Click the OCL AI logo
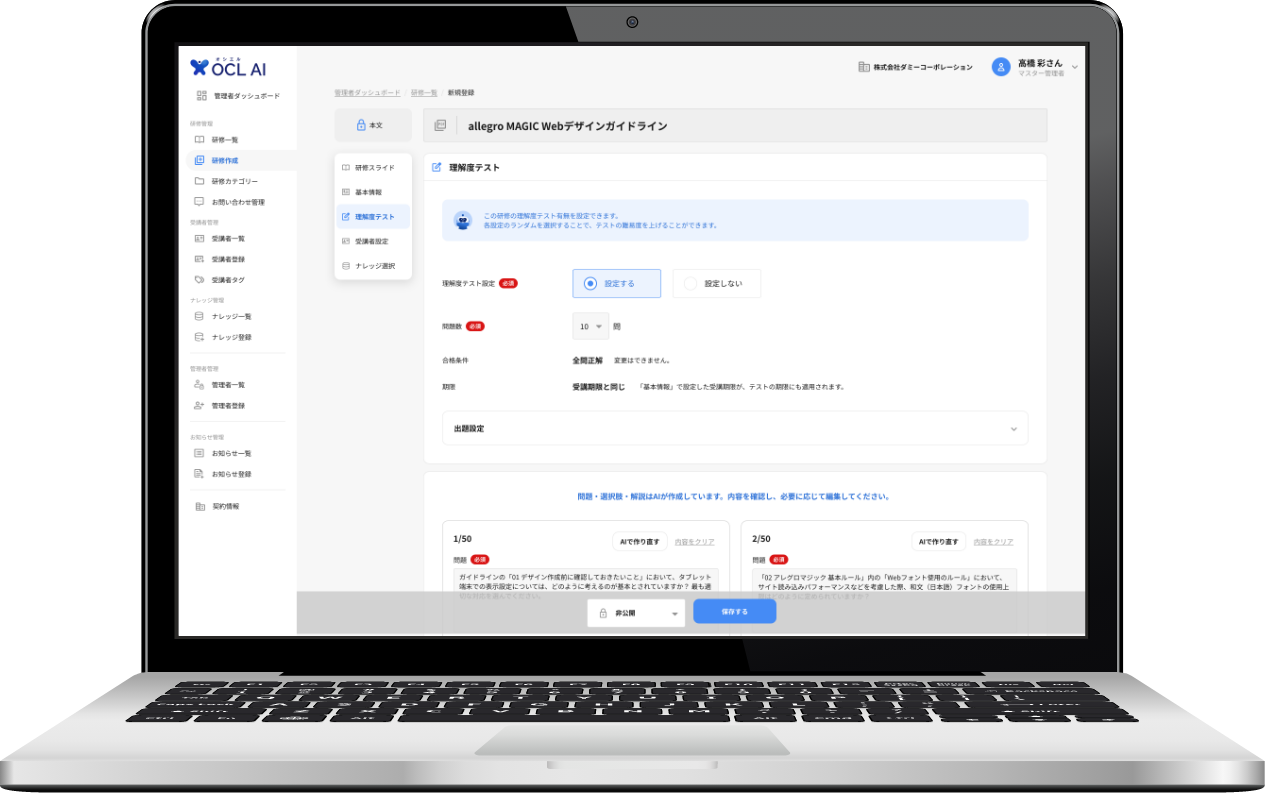This screenshot has height=793, width=1265. tap(228, 68)
